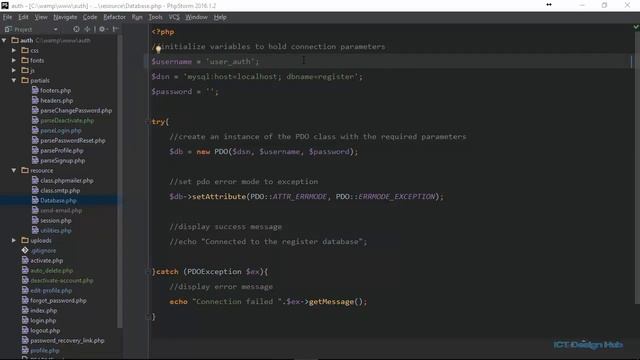Open the Help menu
The image size is (640, 360).
pyautogui.click(x=220, y=17)
